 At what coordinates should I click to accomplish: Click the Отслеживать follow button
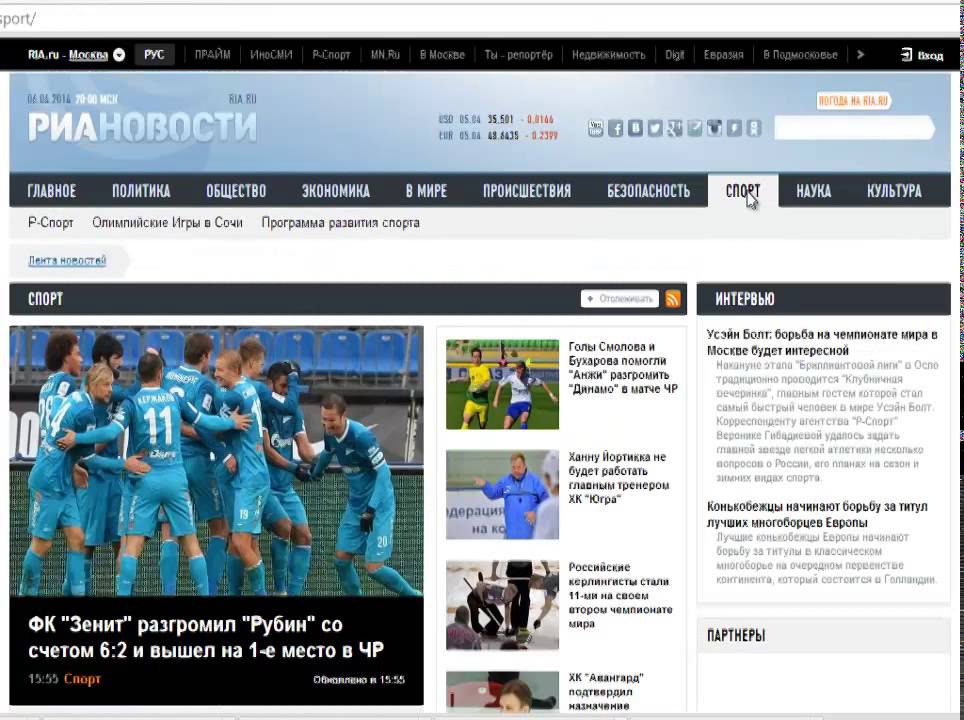[620, 299]
